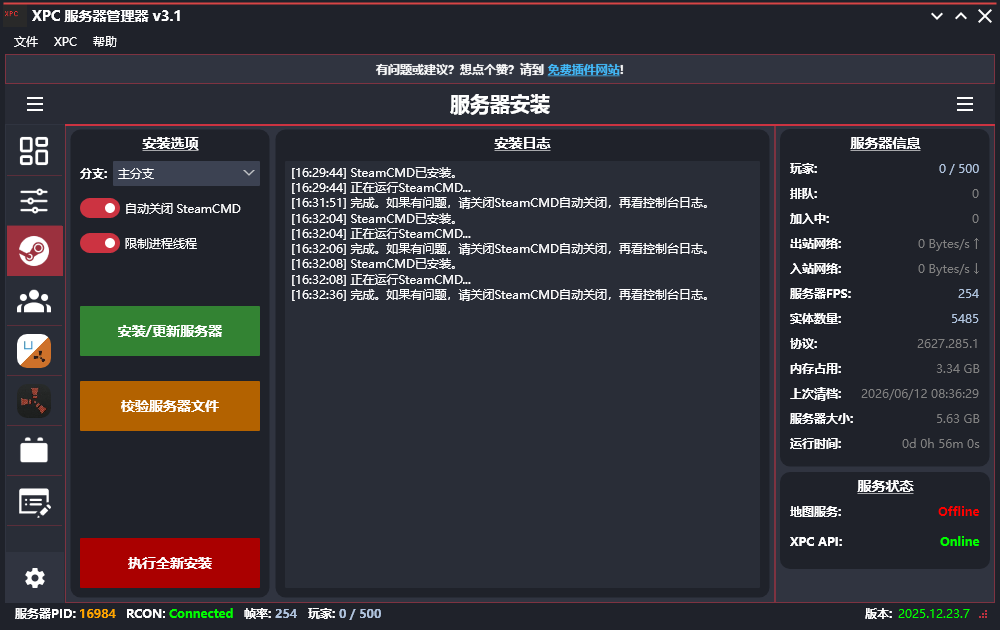Click the 安装日志 heading
This screenshot has width=1000, height=630.
[522, 143]
